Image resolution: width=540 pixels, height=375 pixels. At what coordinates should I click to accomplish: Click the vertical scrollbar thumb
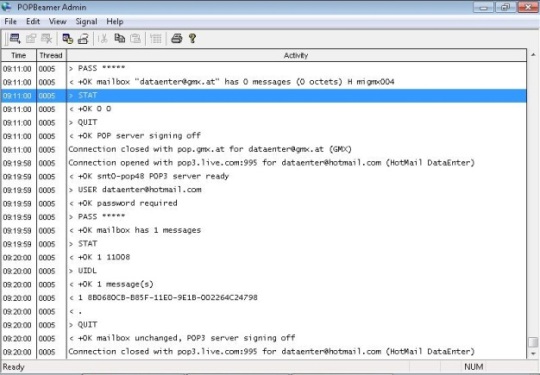tap(533, 342)
